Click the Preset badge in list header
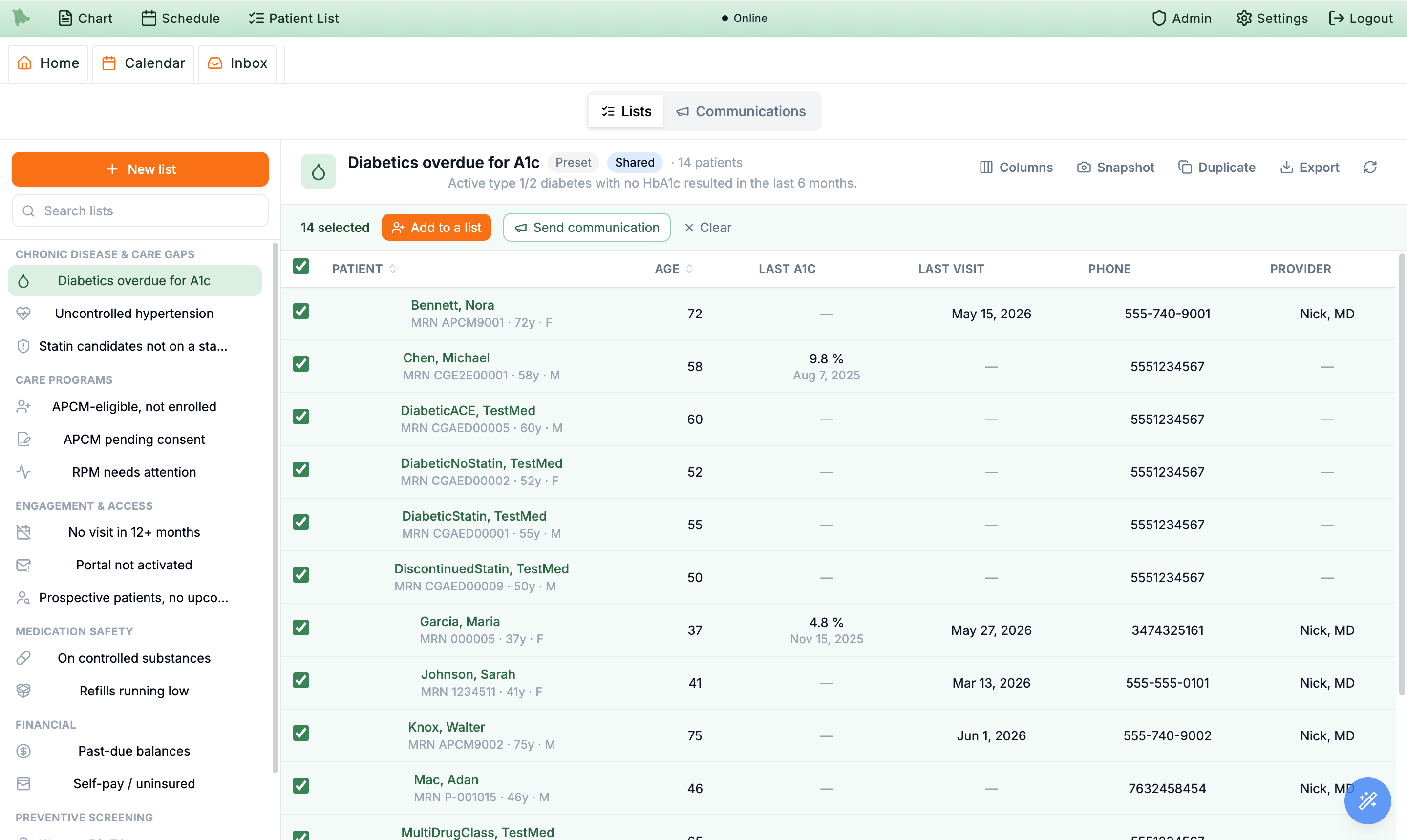This screenshot has width=1407, height=840. [x=573, y=163]
